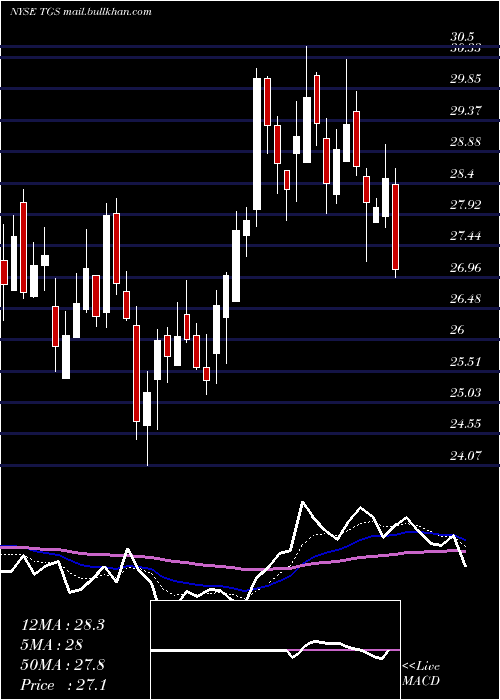Click the 29.37 price axis label
Screen dimensions: 500x700
[466, 111]
